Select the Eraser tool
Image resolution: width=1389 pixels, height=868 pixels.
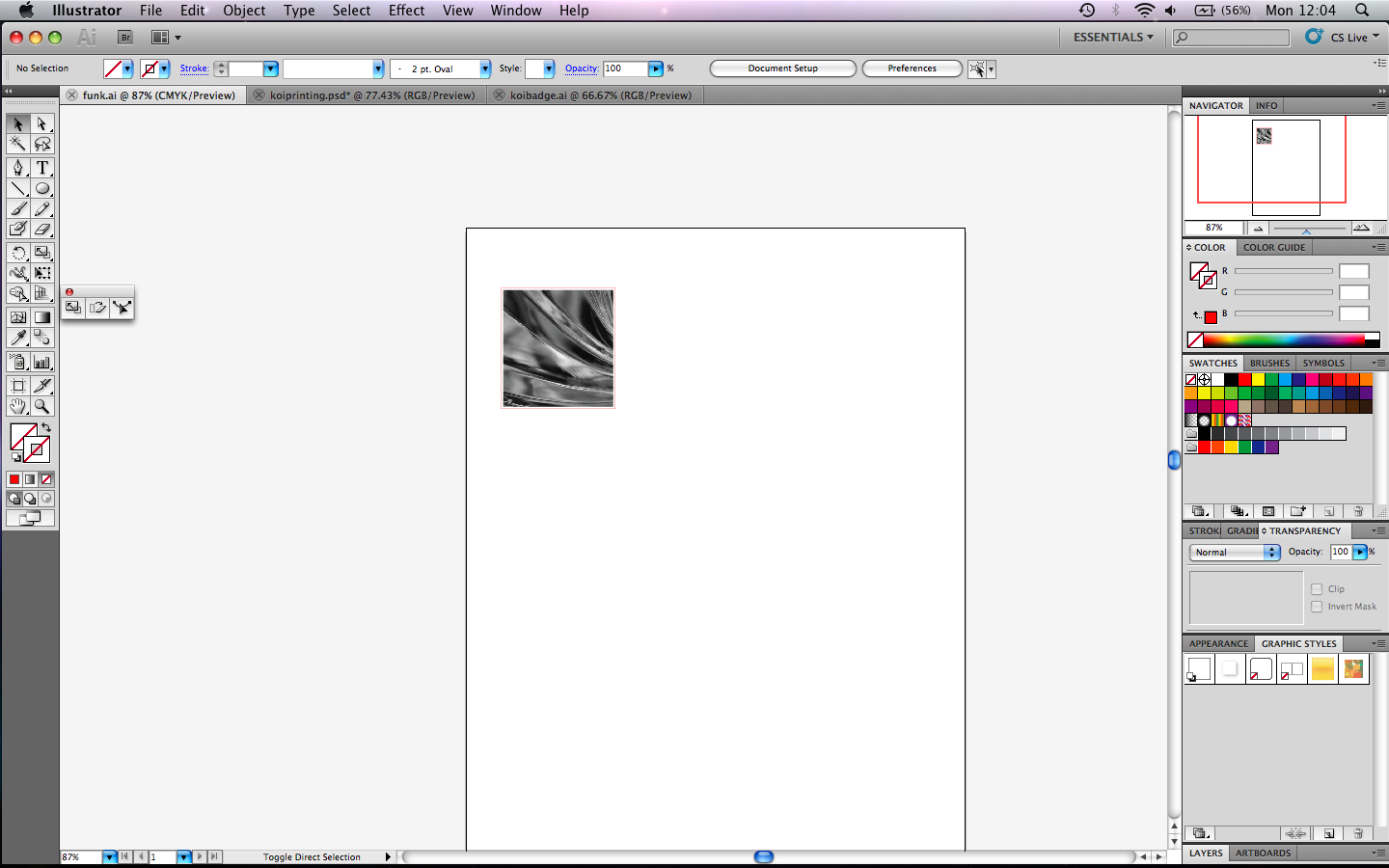(x=41, y=230)
